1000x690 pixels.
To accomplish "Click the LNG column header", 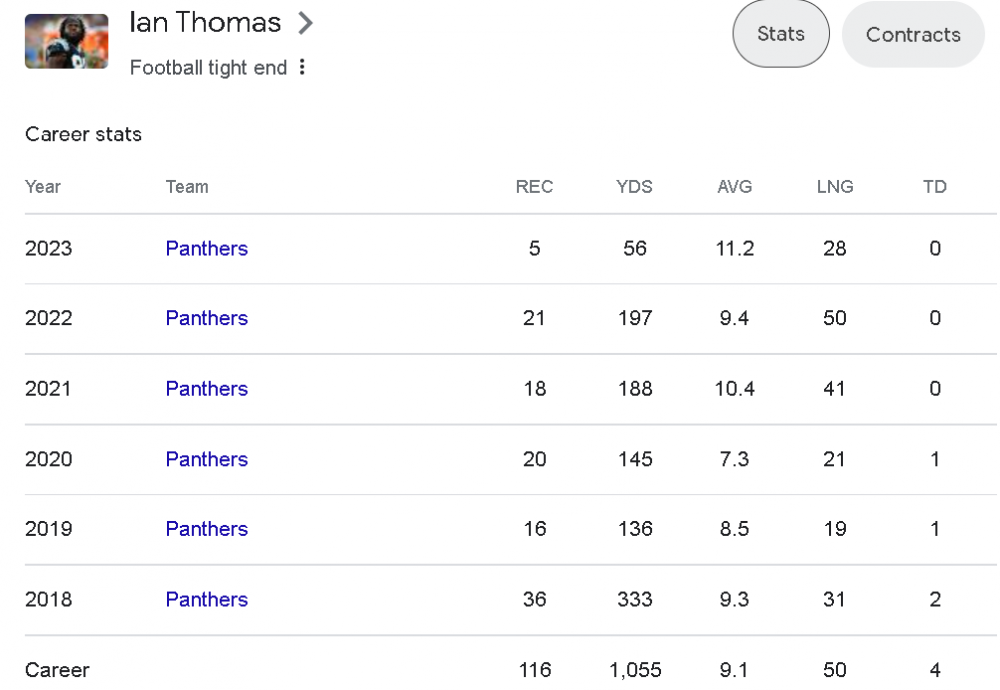I will [x=835, y=186].
